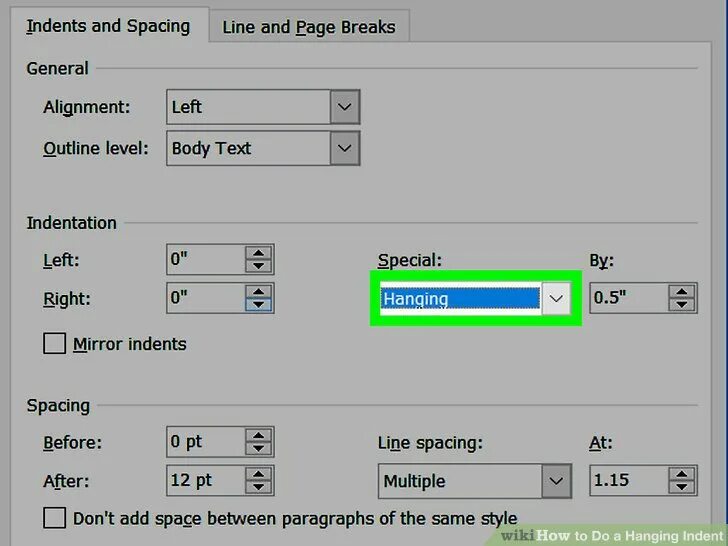Open the Alignment dropdown
The image size is (728, 546).
(345, 106)
